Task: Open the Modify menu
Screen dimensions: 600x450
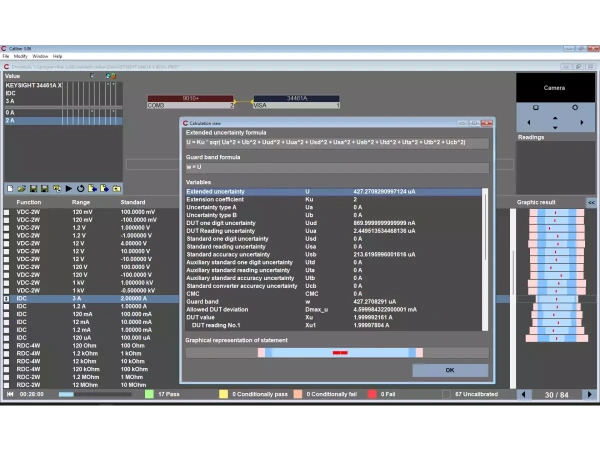Action: pyautogui.click(x=21, y=56)
